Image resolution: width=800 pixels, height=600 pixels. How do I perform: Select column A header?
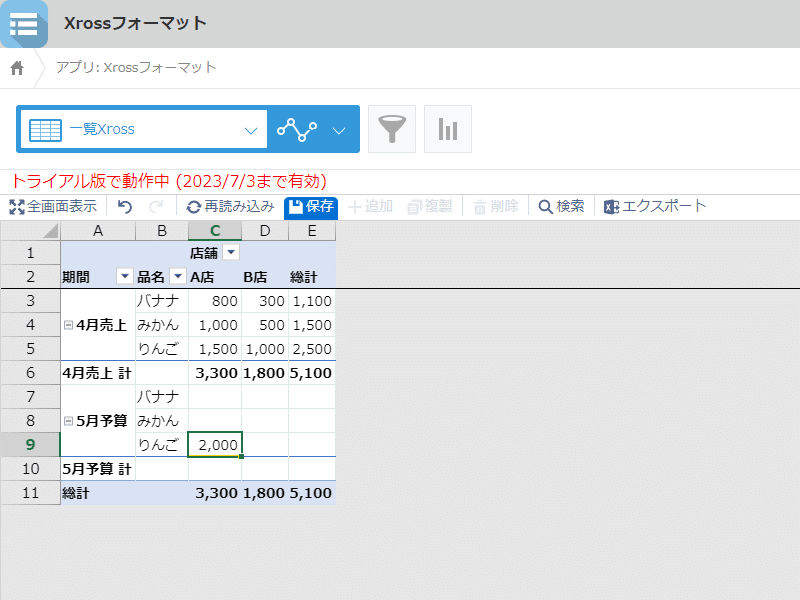point(98,231)
